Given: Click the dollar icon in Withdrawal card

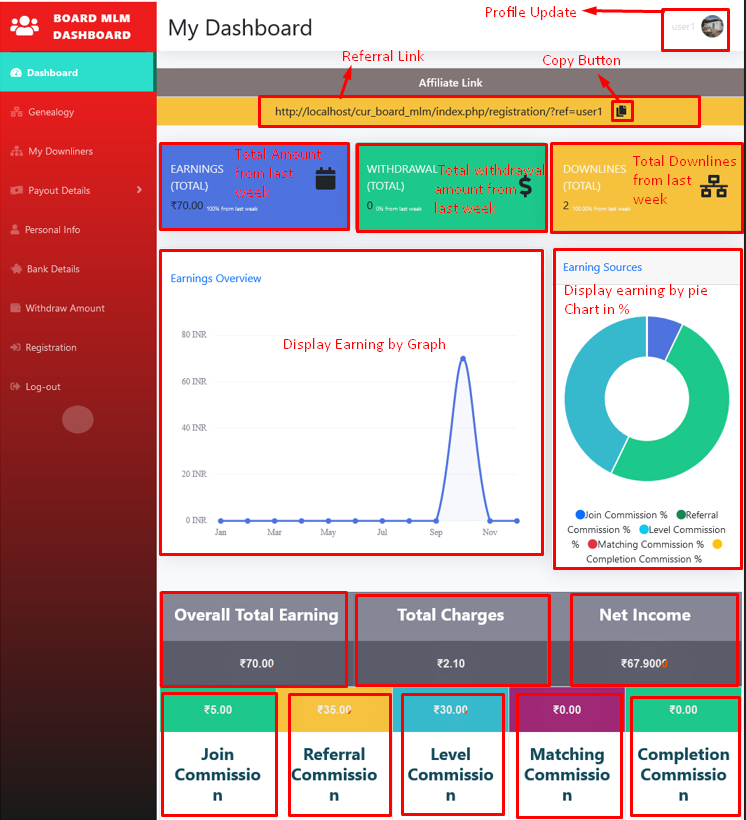Looking at the screenshot, I should pyautogui.click(x=525, y=186).
